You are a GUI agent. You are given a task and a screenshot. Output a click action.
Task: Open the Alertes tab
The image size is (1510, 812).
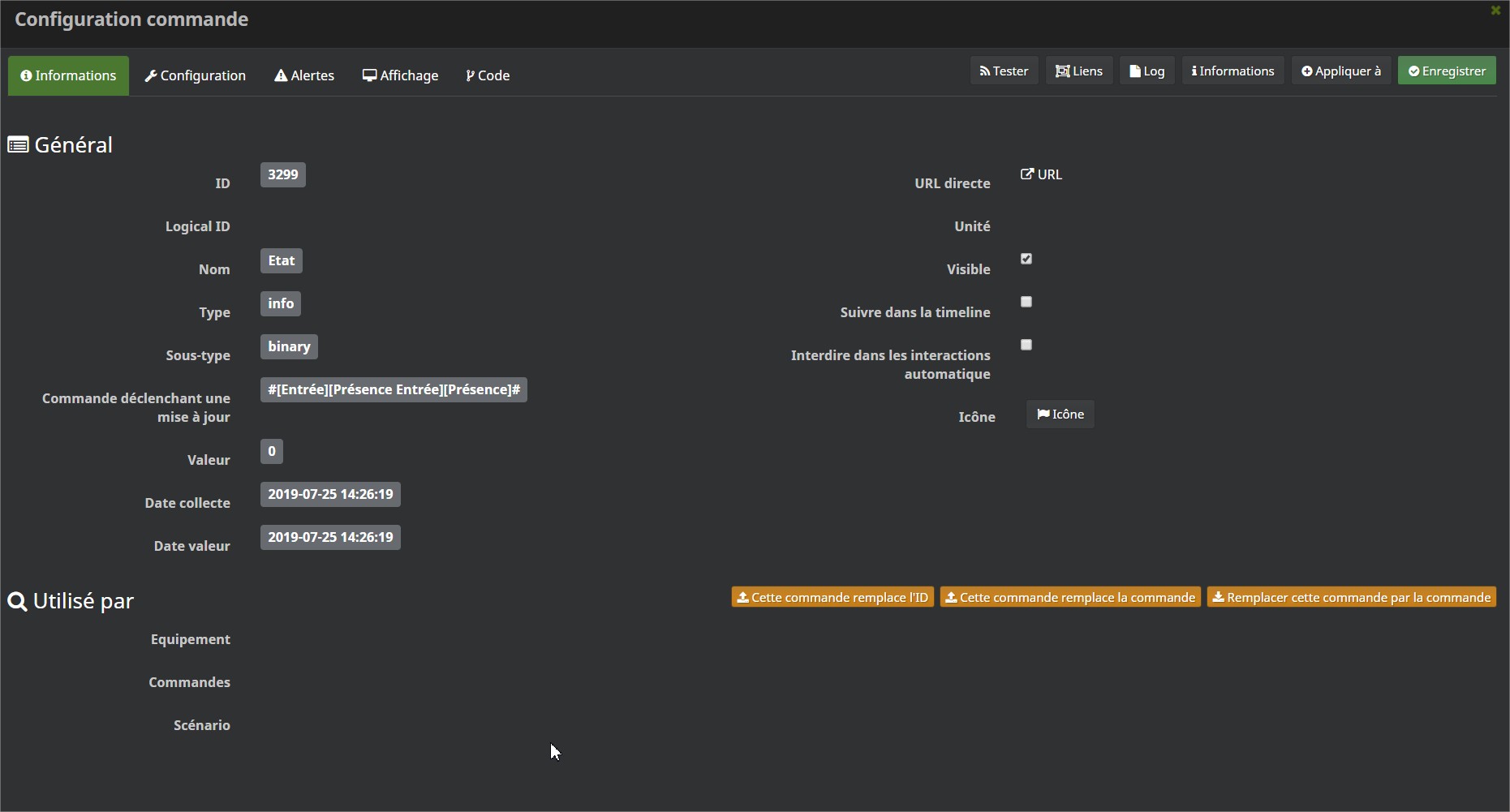click(x=304, y=75)
